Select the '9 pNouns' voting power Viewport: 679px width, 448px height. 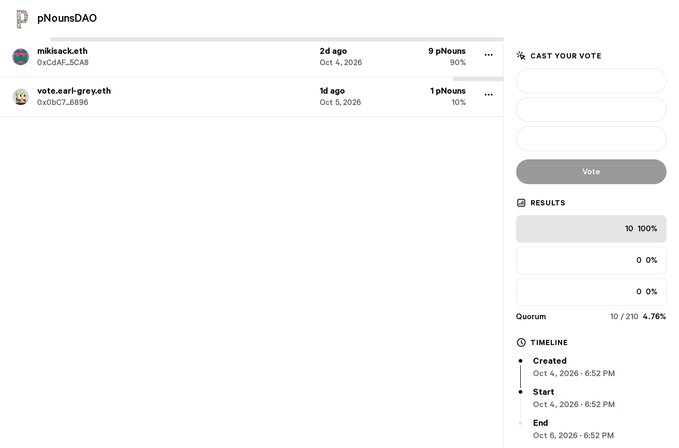[x=447, y=51]
